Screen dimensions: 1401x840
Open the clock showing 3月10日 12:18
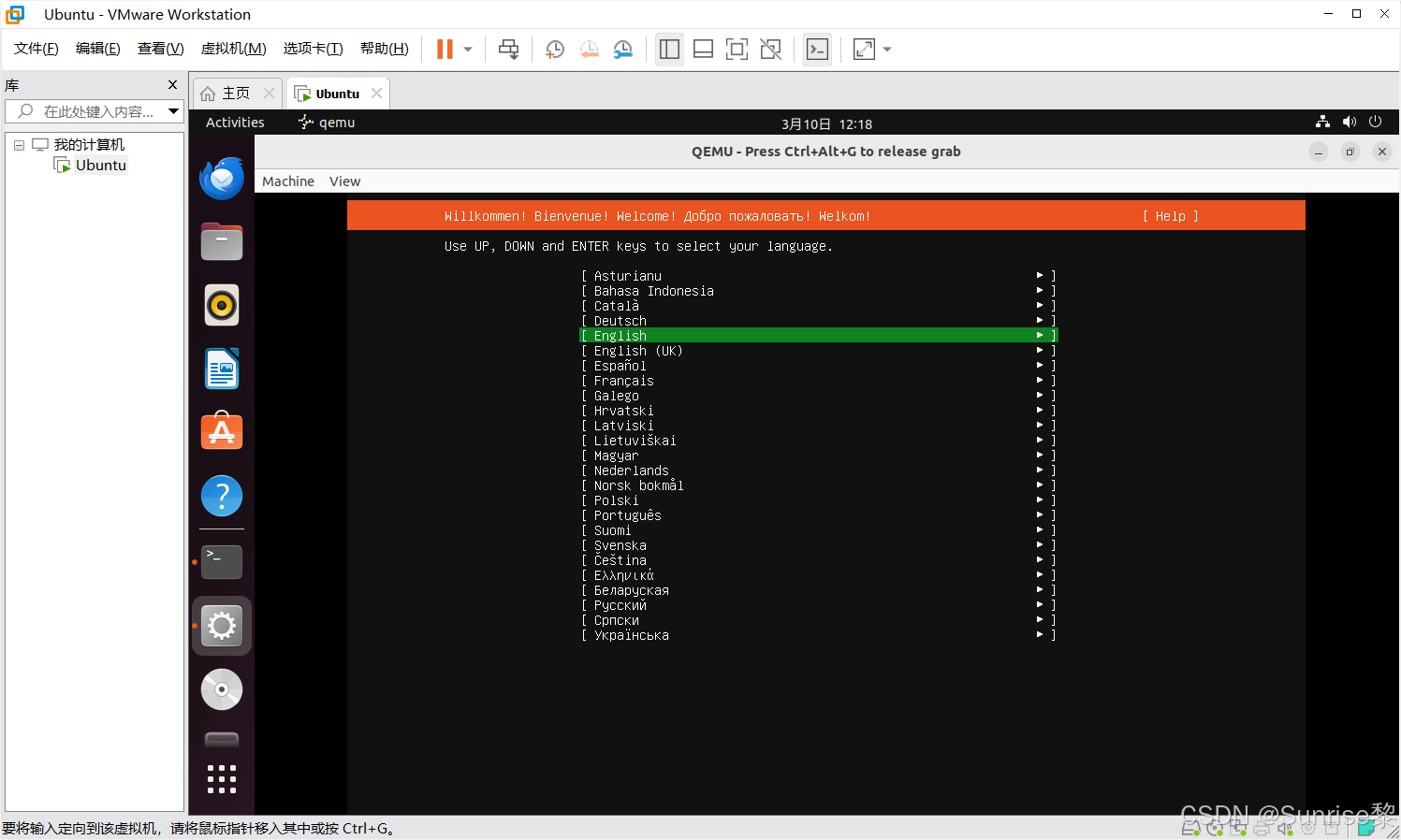827,123
